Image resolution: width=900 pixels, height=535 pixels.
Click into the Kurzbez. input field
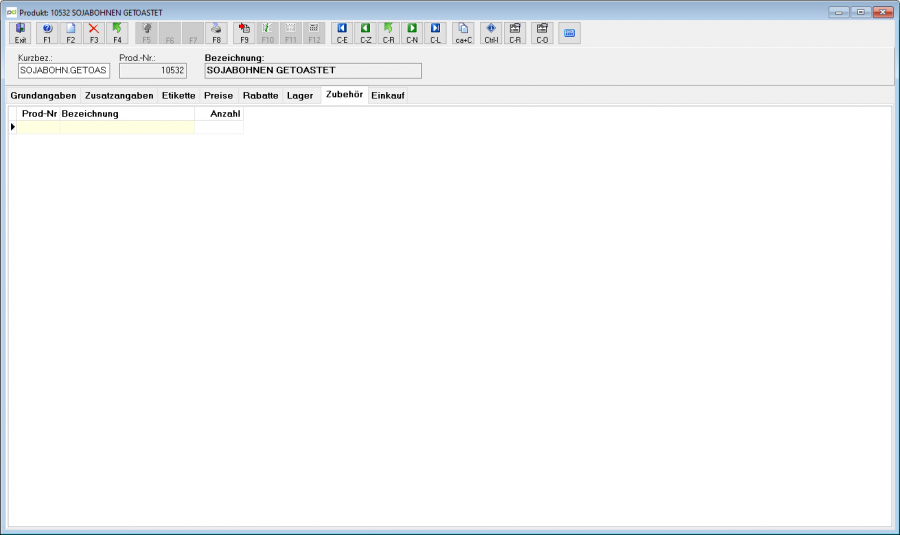pyautogui.click(x=64, y=71)
